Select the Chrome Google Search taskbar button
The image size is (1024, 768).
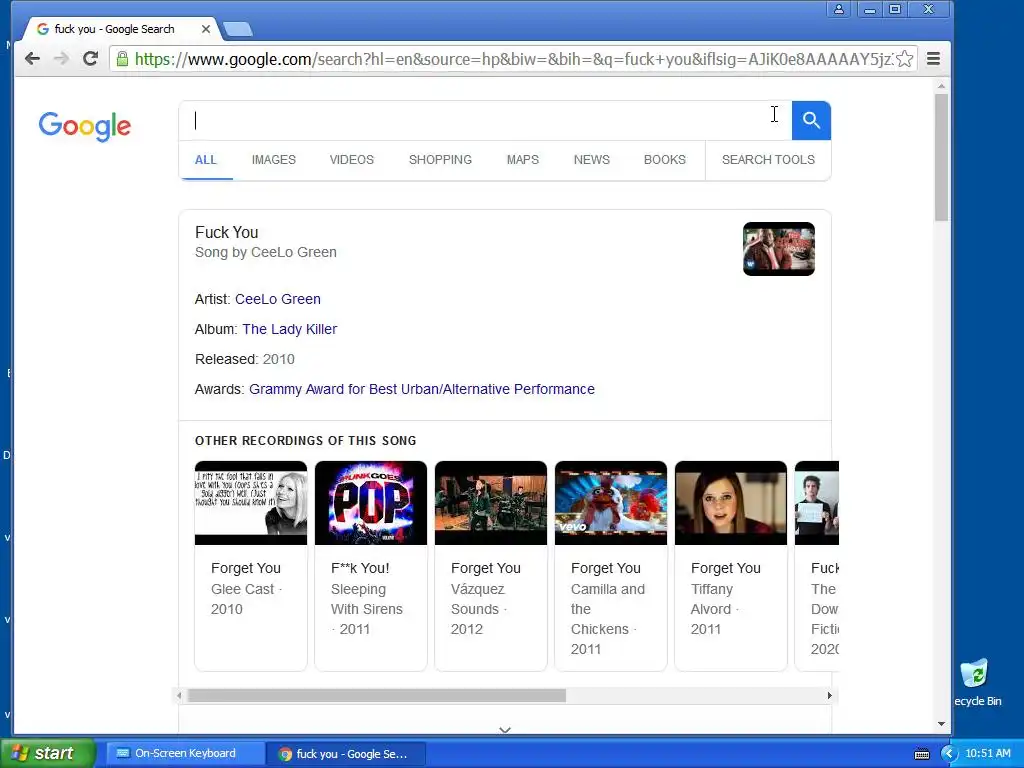tap(347, 754)
